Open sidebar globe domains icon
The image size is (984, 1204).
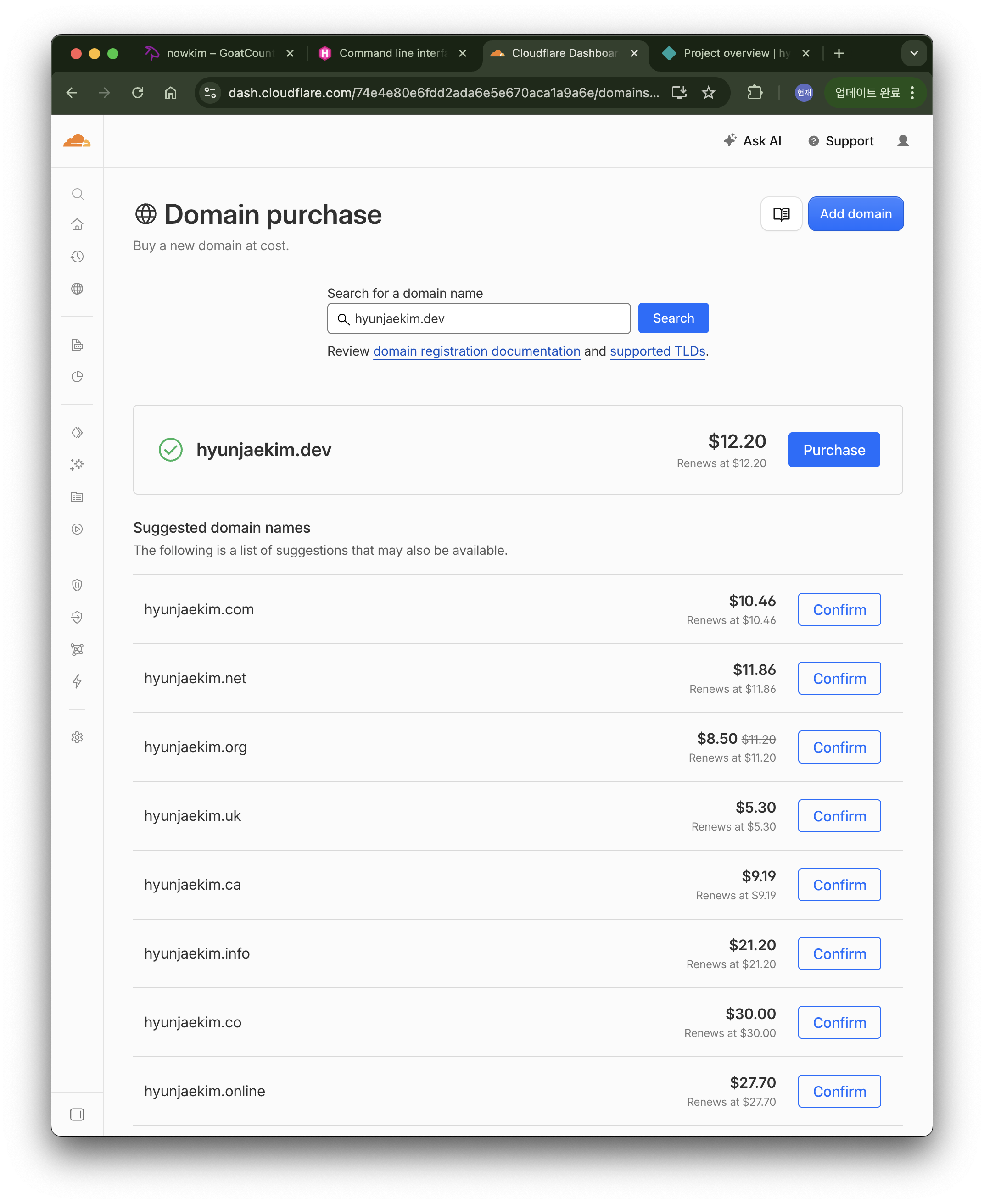pyautogui.click(x=78, y=289)
